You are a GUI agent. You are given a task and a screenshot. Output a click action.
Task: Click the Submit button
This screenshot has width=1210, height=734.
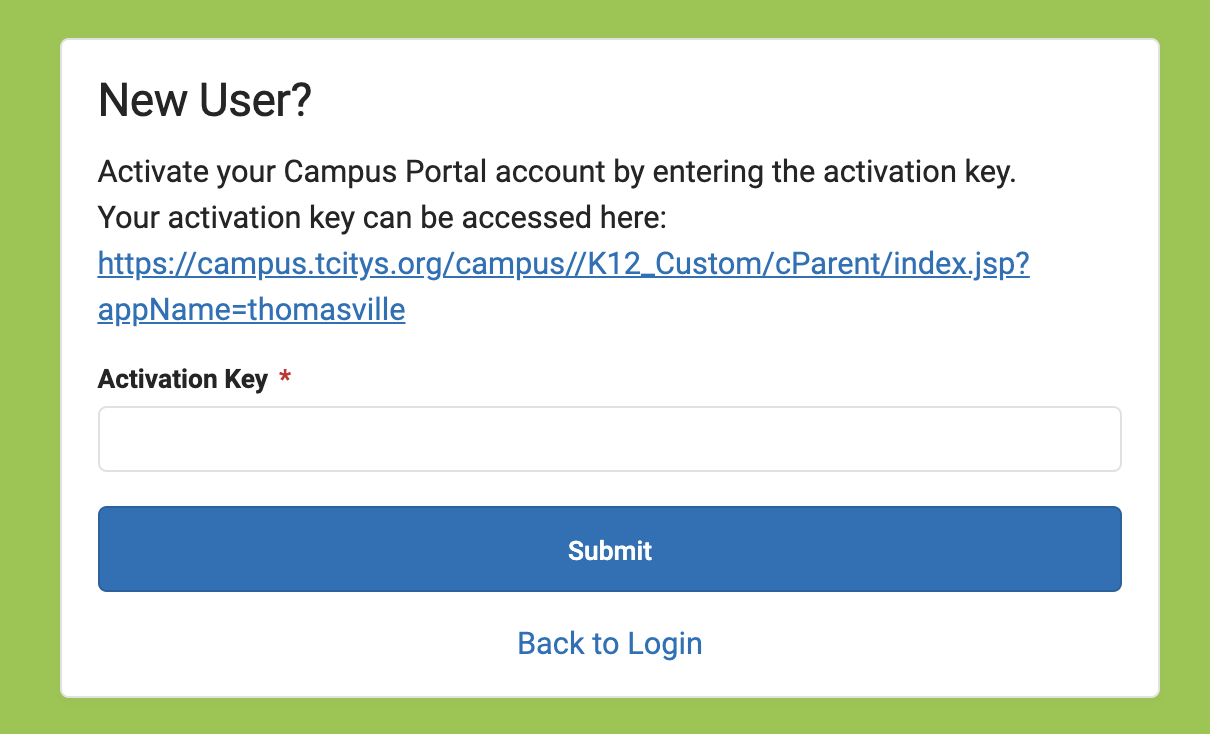[x=609, y=549]
